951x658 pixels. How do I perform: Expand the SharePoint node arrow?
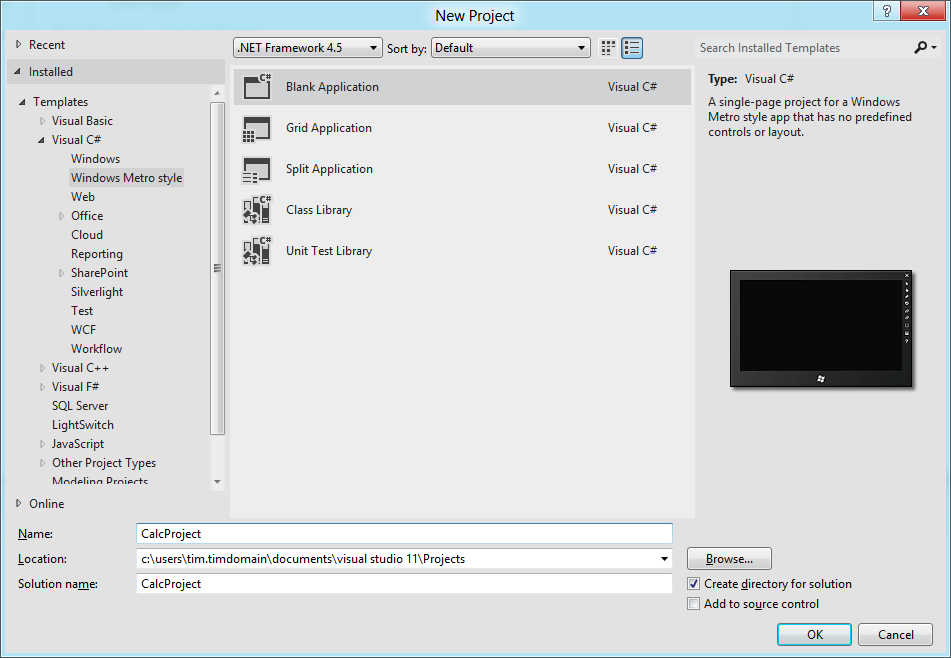coord(61,273)
